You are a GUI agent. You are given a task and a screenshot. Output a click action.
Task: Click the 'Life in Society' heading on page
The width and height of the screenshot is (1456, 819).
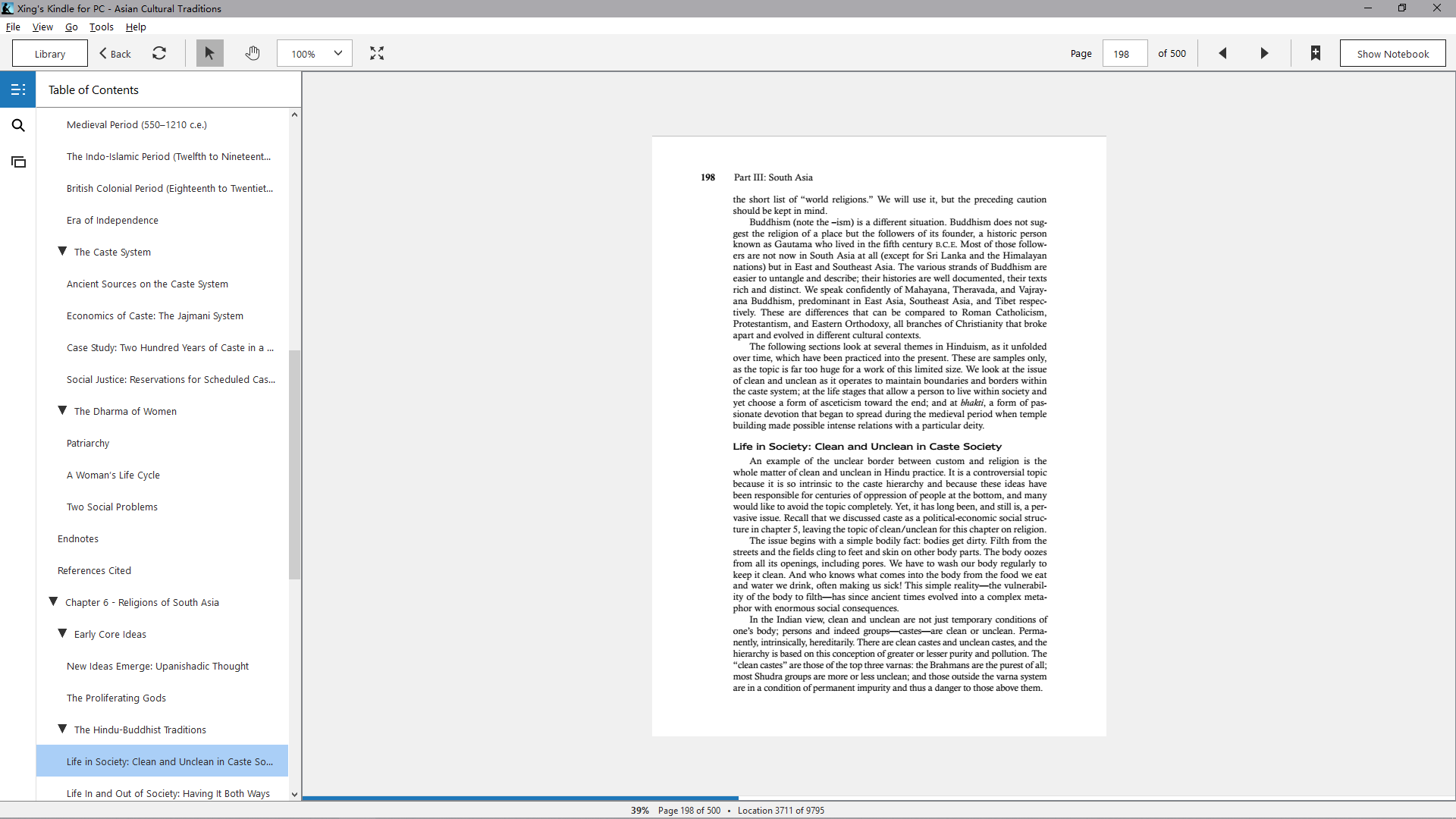(x=867, y=447)
